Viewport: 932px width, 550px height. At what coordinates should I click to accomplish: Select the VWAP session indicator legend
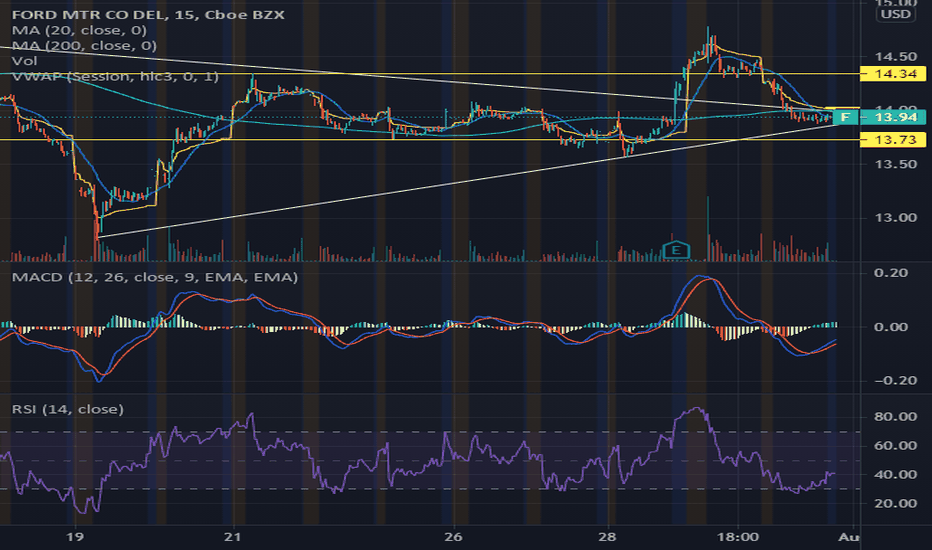tap(115, 76)
